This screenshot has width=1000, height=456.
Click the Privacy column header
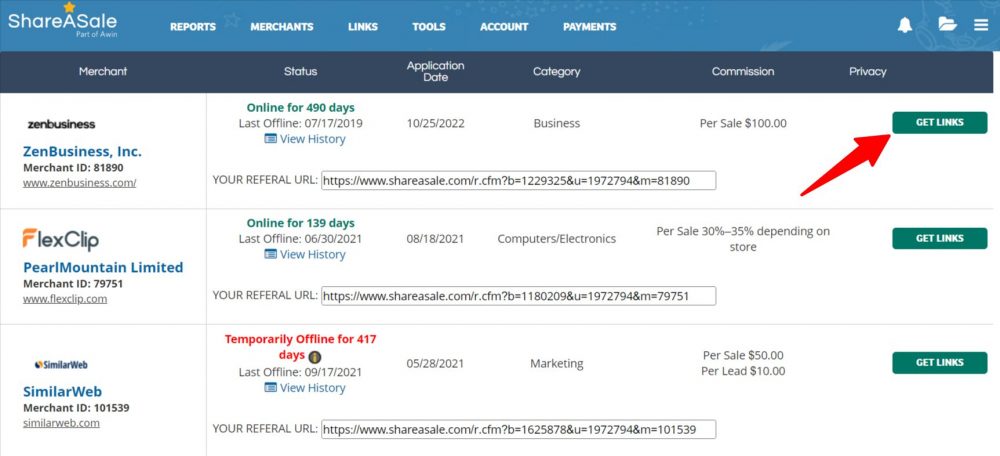(867, 71)
